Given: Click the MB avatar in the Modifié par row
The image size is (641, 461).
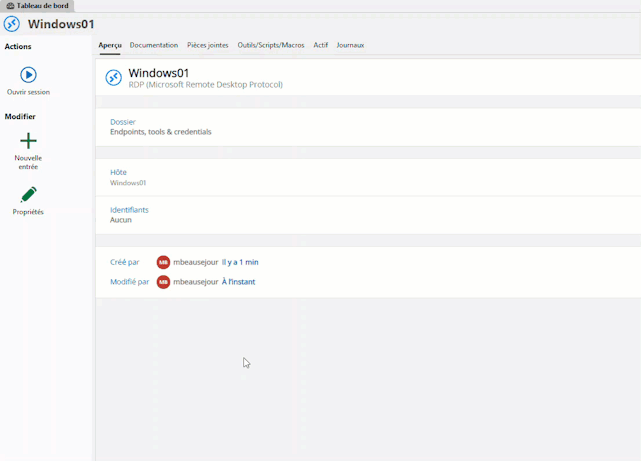Looking at the screenshot, I should pos(163,282).
